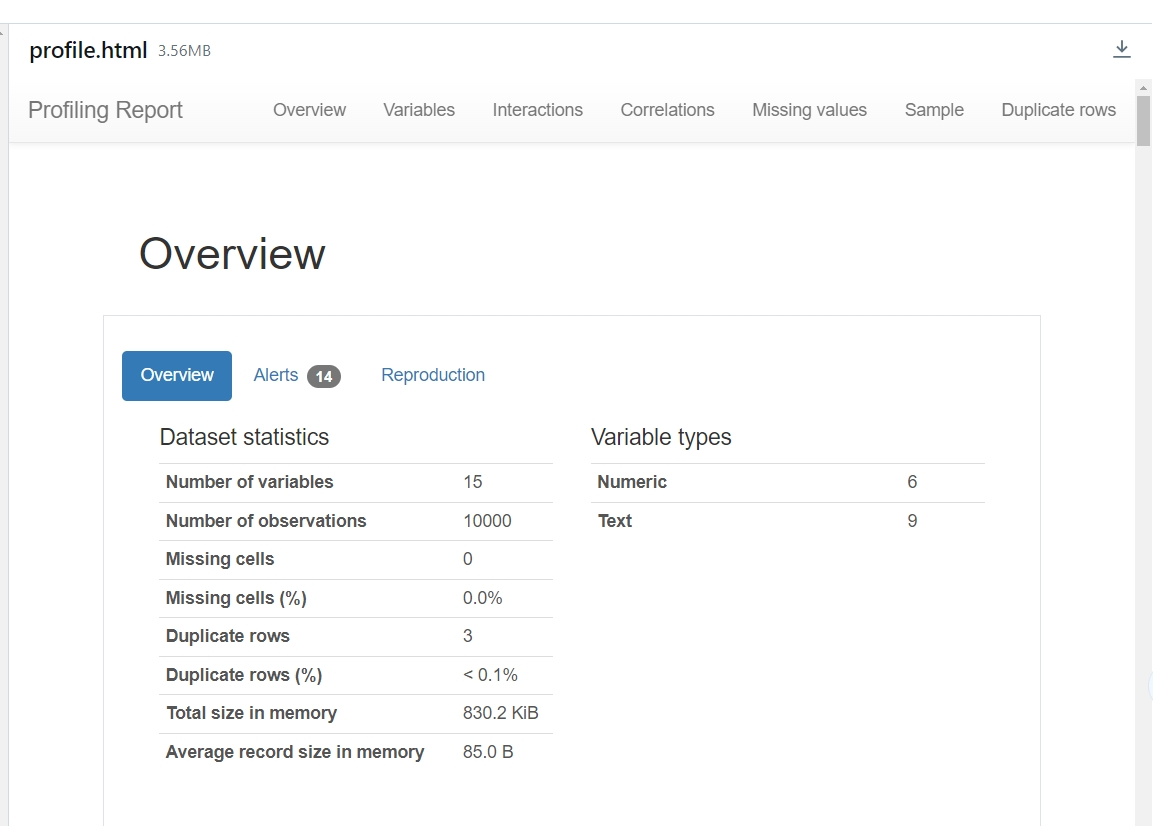Image resolution: width=1153 pixels, height=834 pixels.
Task: Click the Missing cells row label
Action: click(x=220, y=559)
